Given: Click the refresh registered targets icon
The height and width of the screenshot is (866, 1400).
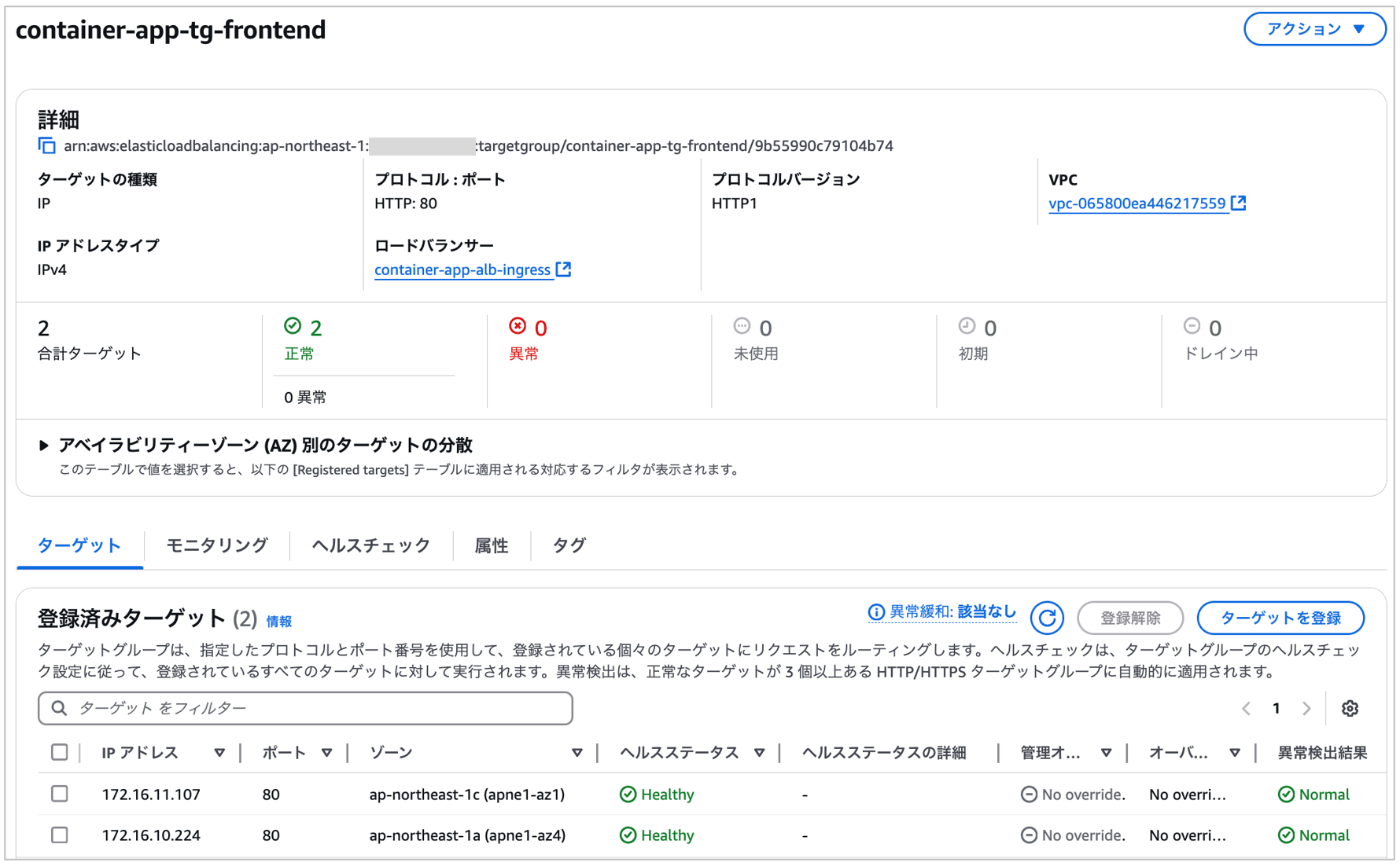Looking at the screenshot, I should 1047,618.
